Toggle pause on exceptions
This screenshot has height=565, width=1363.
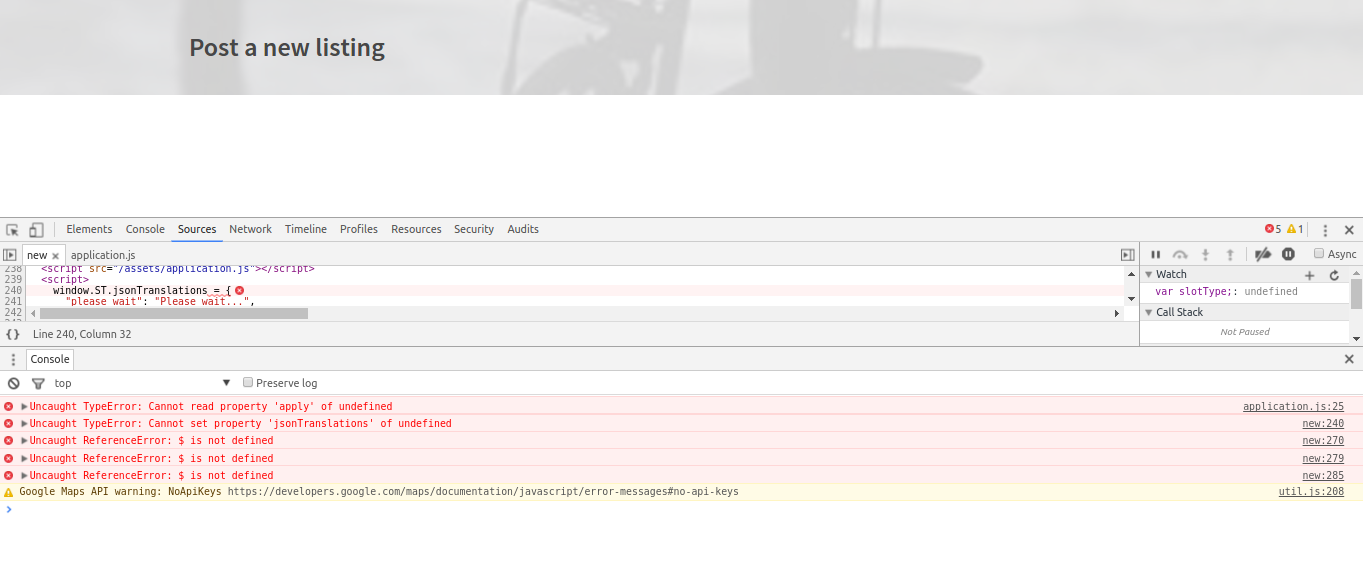tap(1288, 254)
